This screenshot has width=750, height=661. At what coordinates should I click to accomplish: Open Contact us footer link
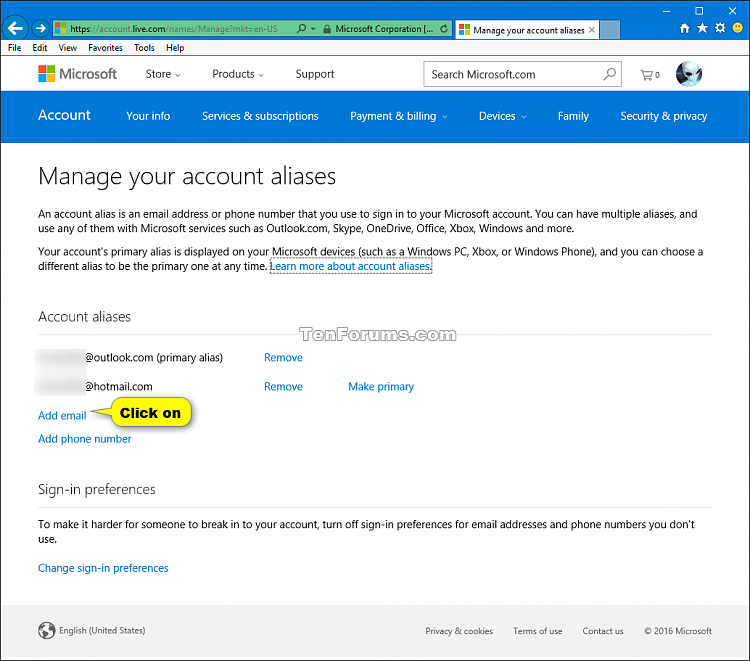point(603,631)
